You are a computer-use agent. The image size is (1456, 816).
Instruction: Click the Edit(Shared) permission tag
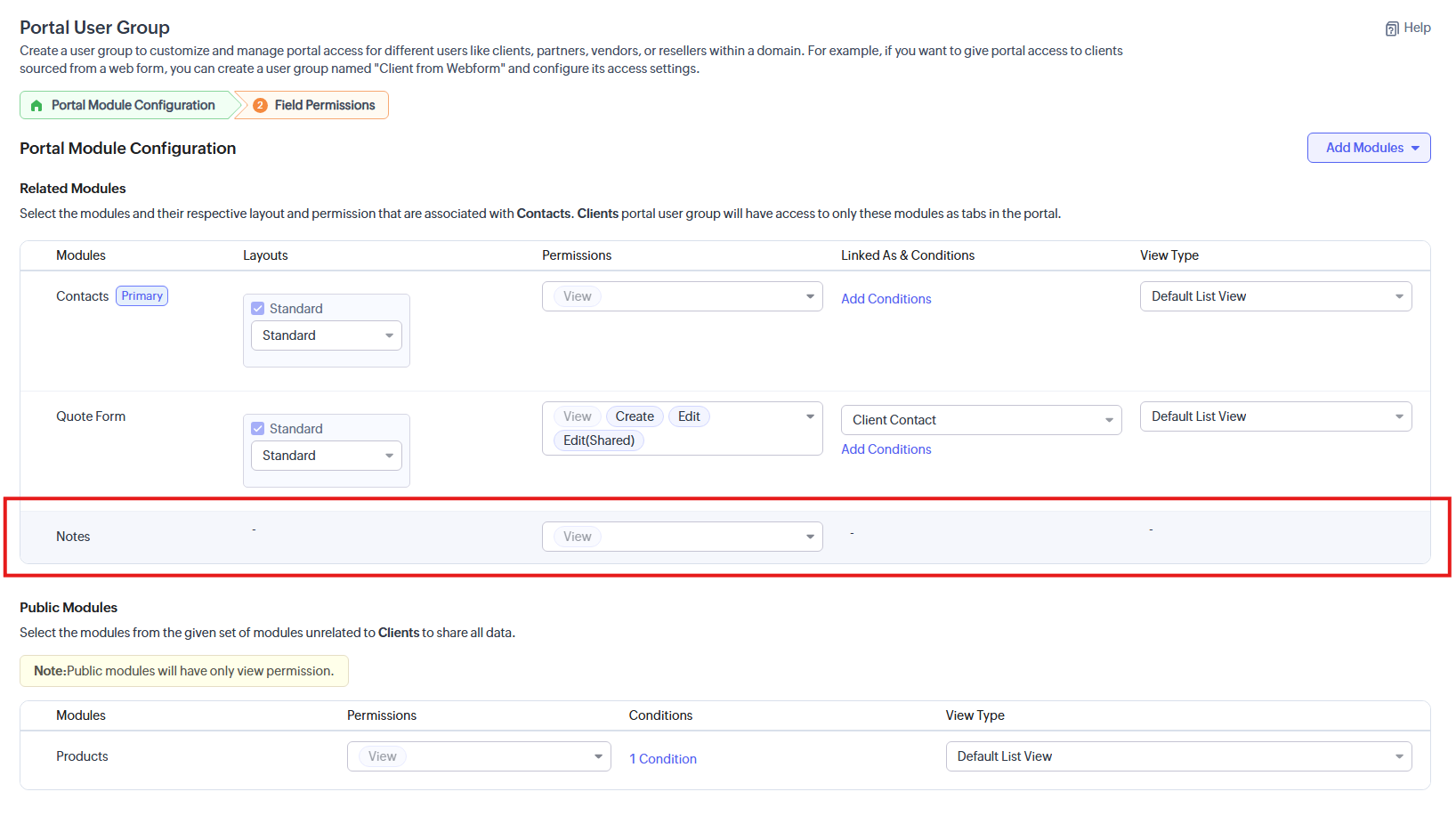coord(598,440)
